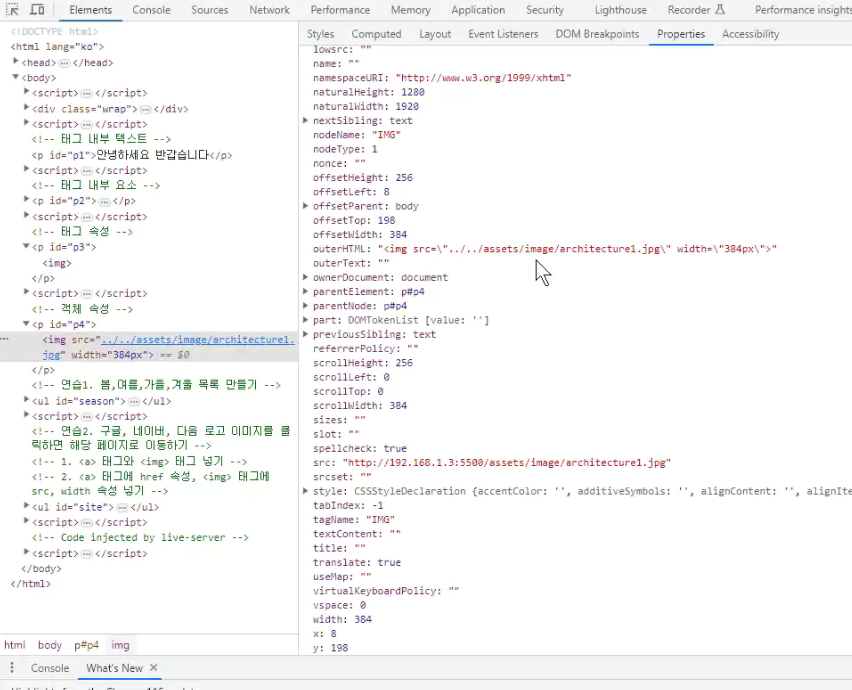Select the img node inside p3
This screenshot has width=852, height=690.
[x=57, y=263]
